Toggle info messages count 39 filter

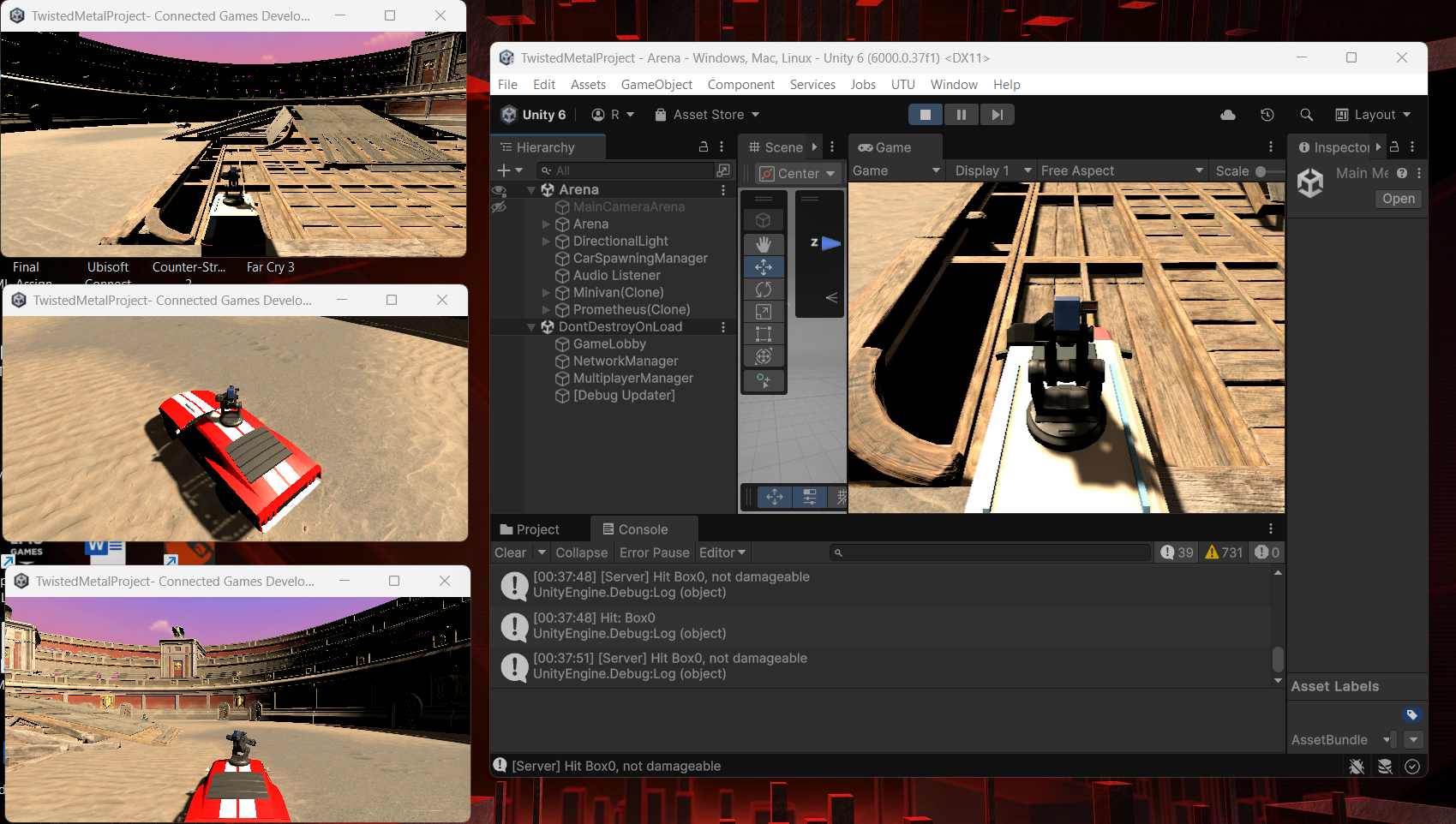point(1177,553)
